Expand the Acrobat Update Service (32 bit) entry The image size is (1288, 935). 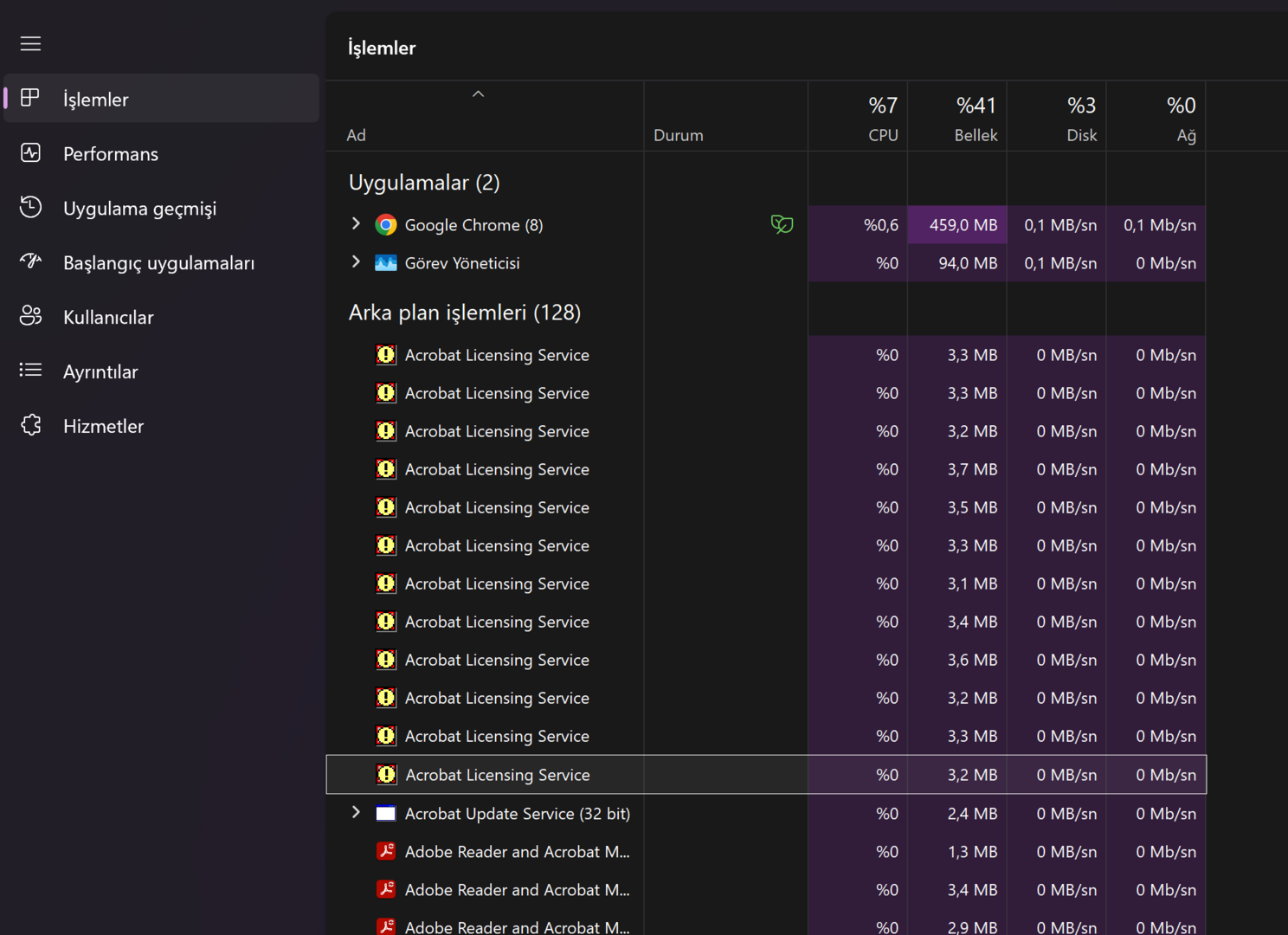click(356, 812)
